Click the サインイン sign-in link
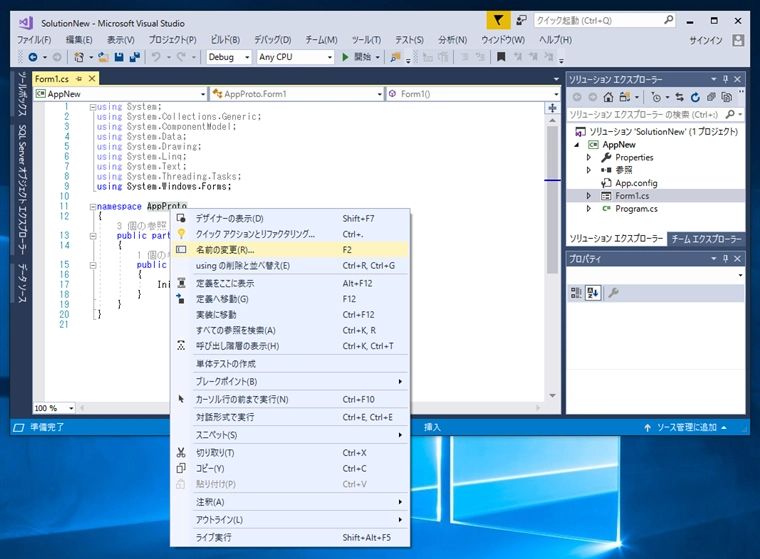The image size is (760, 559). 705,40
